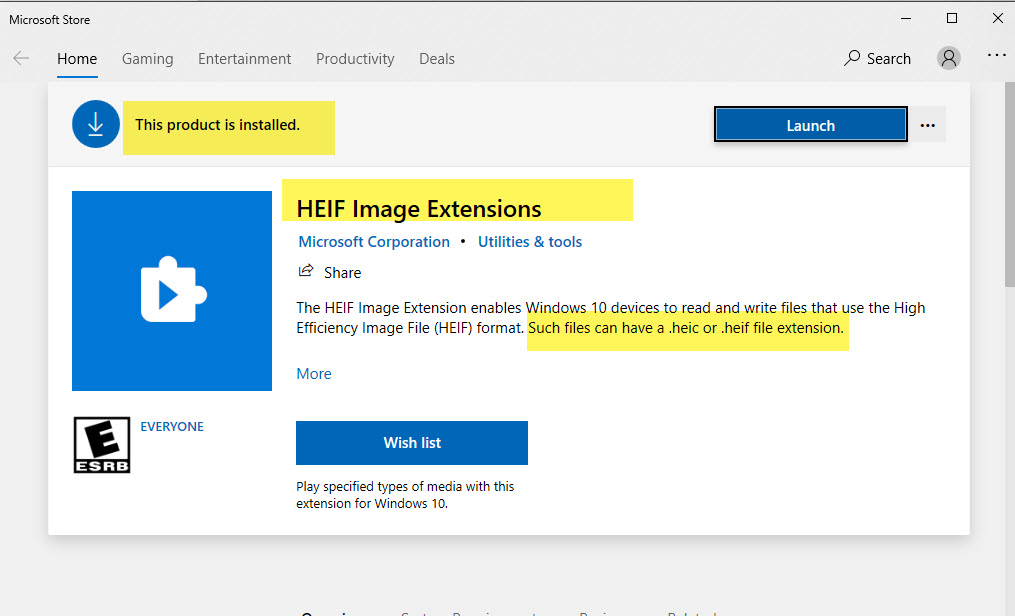Click the back arrow in navigation bar

[21, 59]
